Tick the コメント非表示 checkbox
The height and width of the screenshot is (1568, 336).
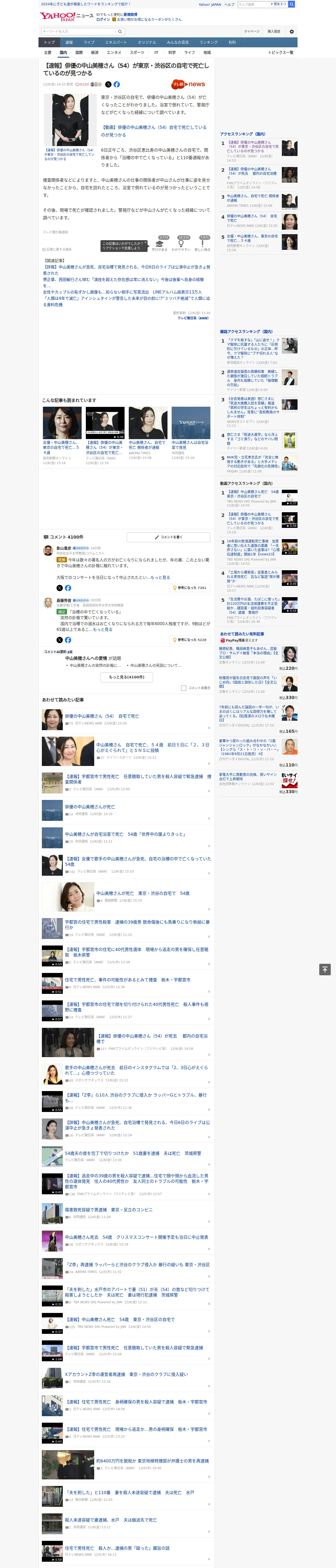183,688
